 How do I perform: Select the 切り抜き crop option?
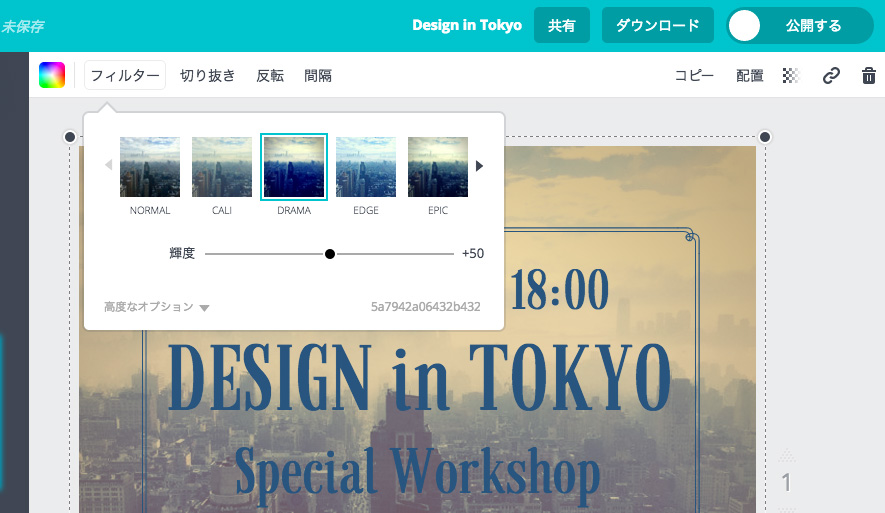(207, 76)
